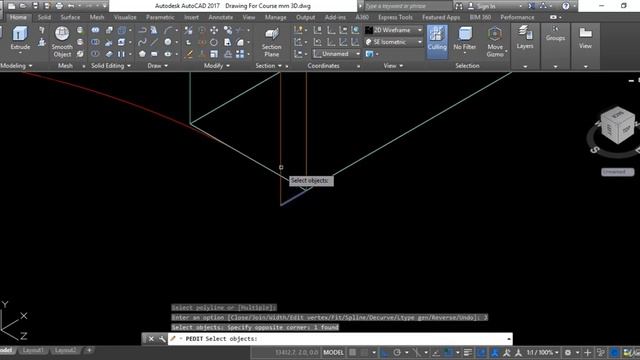
Task: Open the annotation scale 1:1 dropdown
Action: (542, 352)
